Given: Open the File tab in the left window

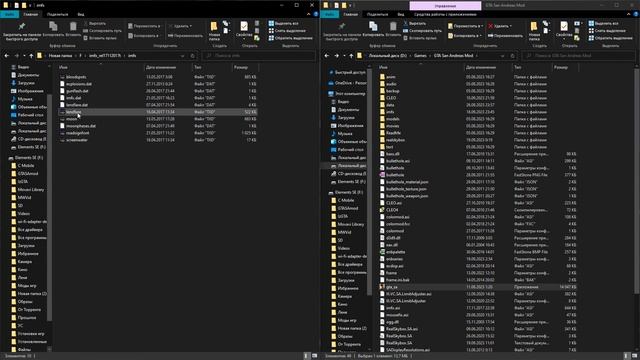Looking at the screenshot, I should point(9,14).
